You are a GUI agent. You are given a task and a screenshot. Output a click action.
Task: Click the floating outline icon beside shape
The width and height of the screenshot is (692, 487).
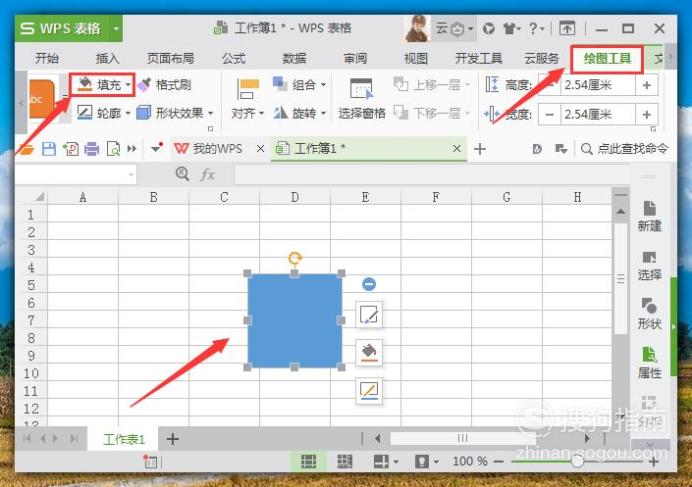click(369, 391)
